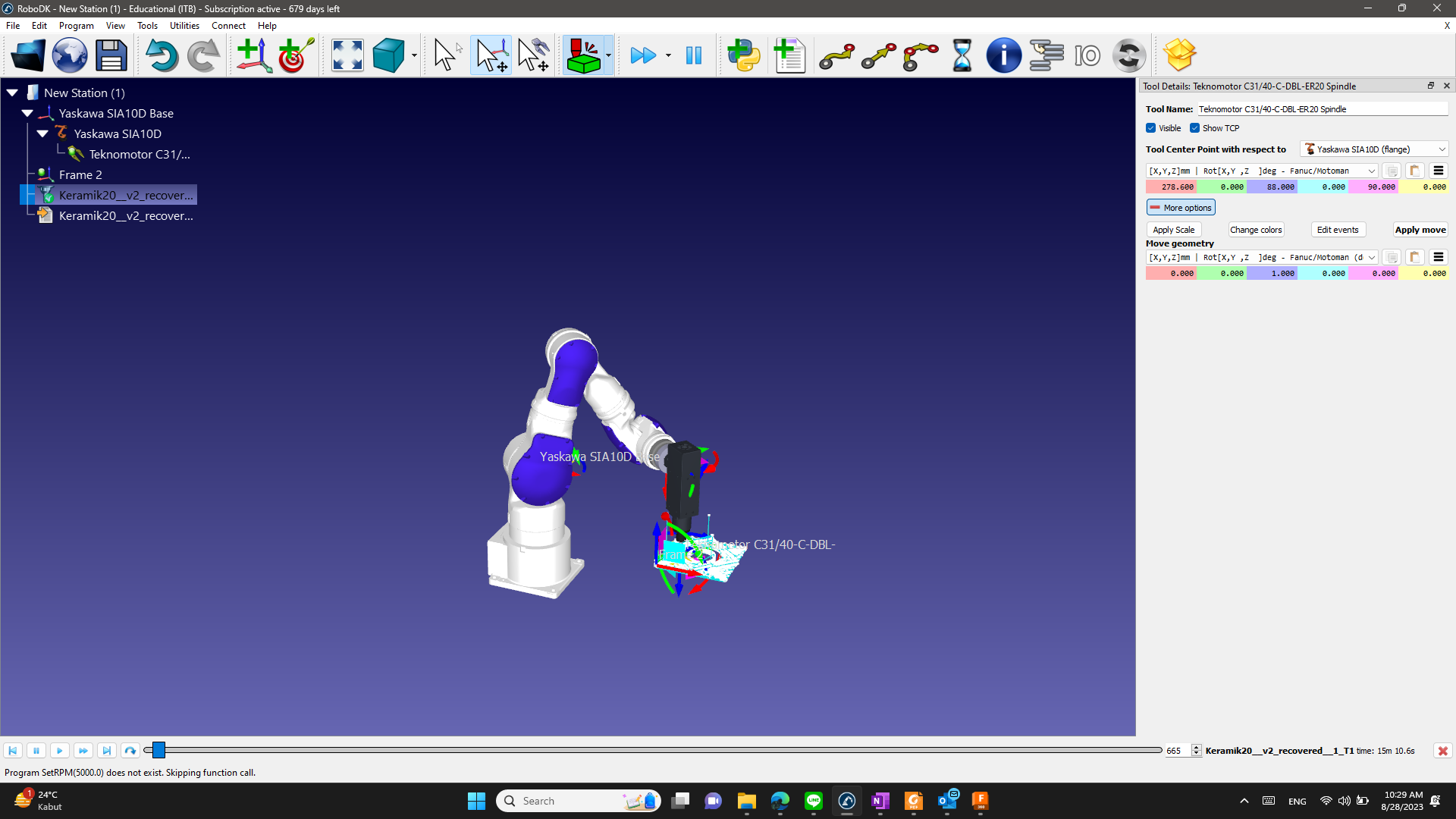Collapse the Yaskawa SIA10D Base tree node
Image resolution: width=1456 pixels, height=819 pixels.
[x=27, y=113]
